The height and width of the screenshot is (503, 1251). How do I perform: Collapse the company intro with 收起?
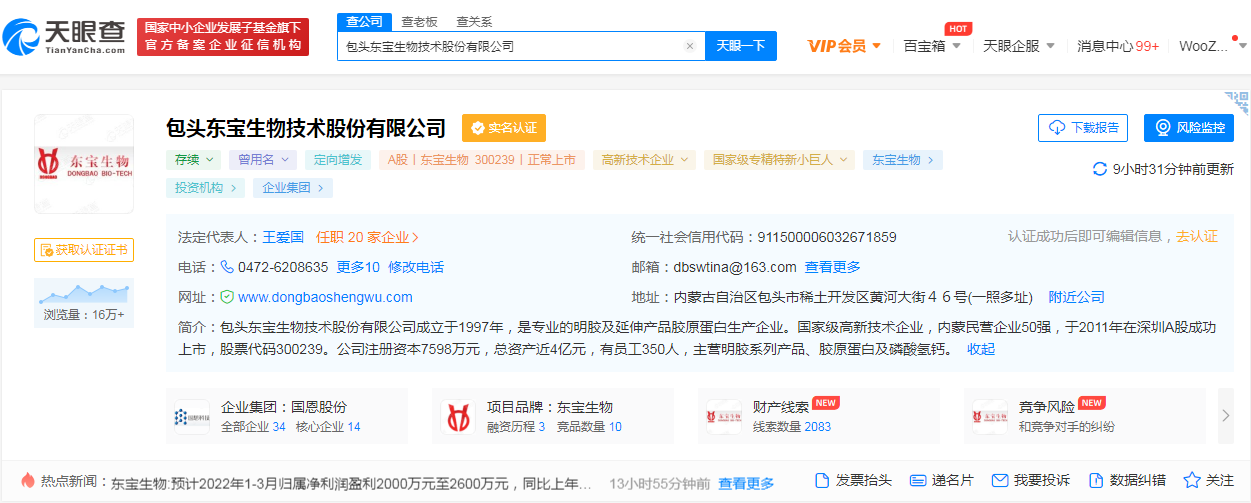[x=980, y=349]
